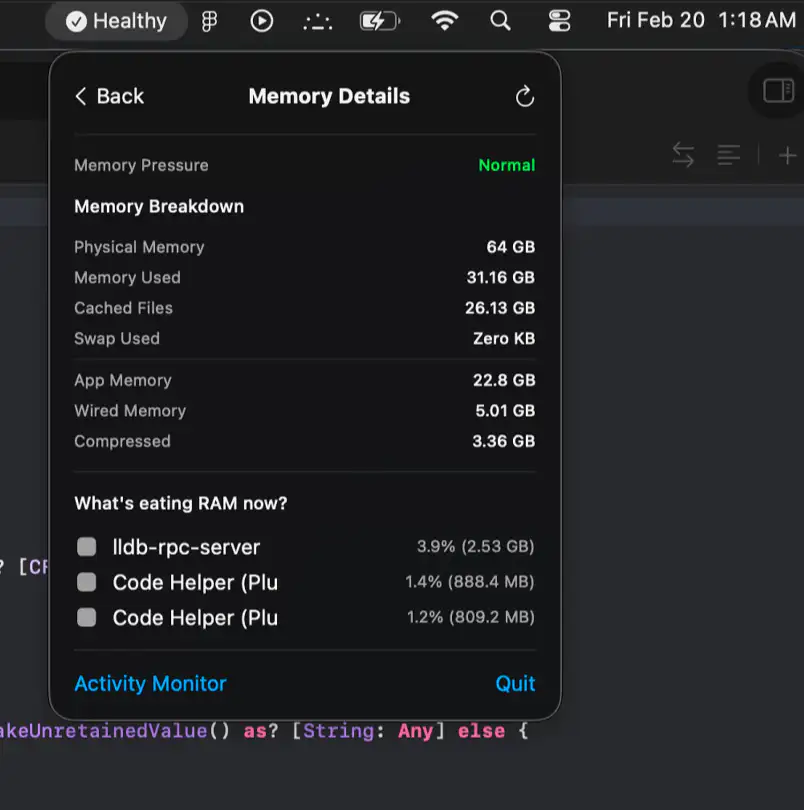
Task: Open Control Center from menu bar
Action: (x=559, y=21)
